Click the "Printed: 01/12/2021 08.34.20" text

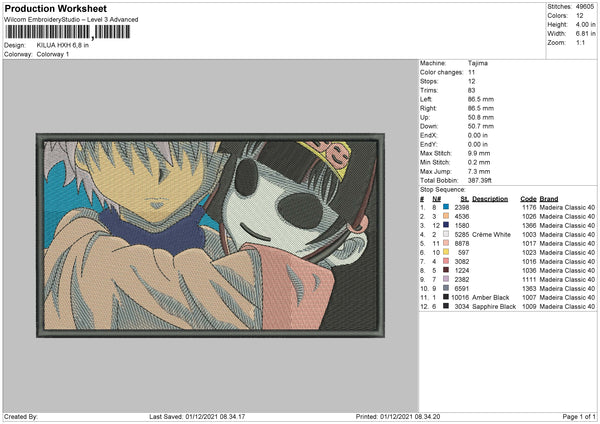coord(398,416)
